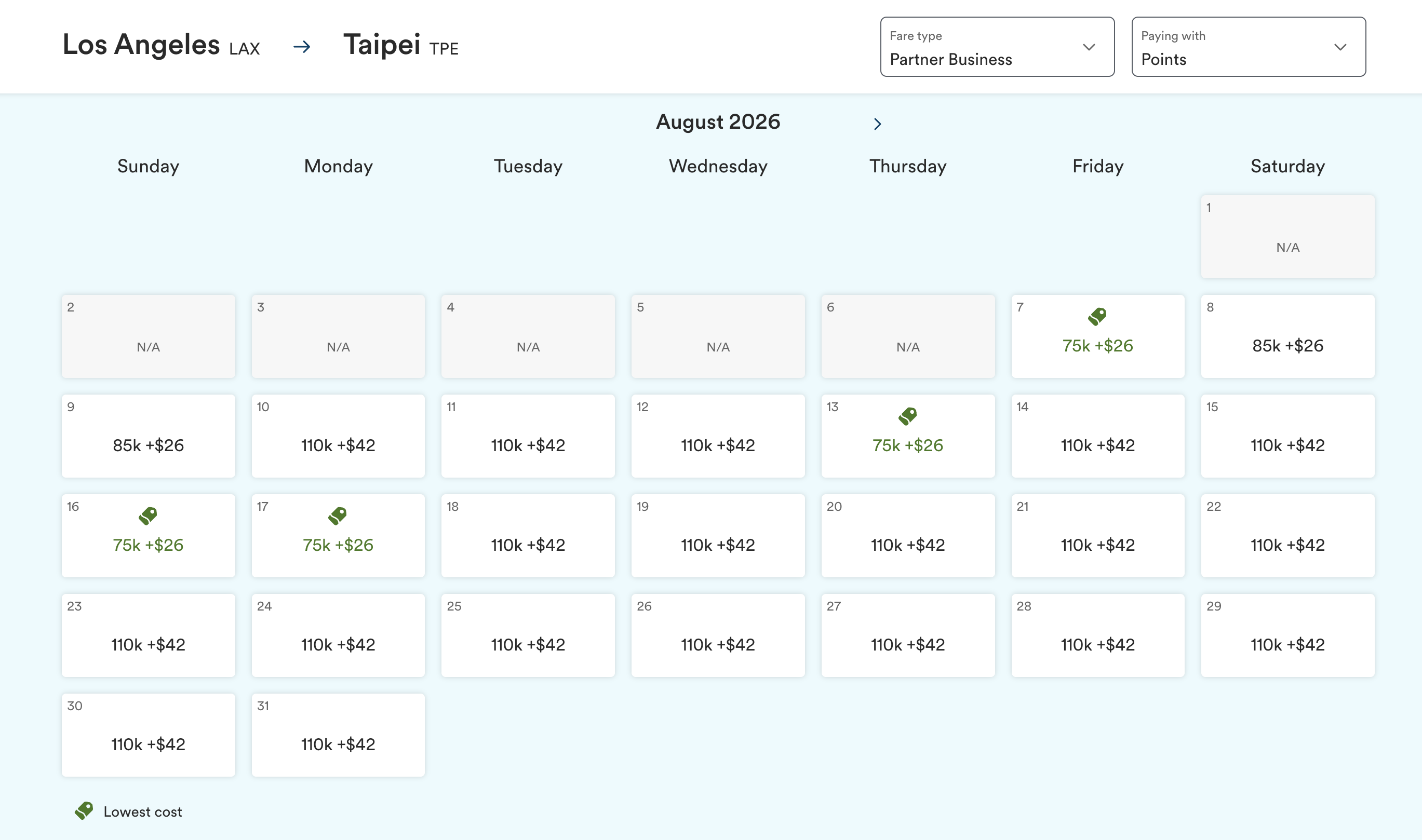The width and height of the screenshot is (1422, 840).
Task: Pick August 20 date cell
Action: point(907,535)
